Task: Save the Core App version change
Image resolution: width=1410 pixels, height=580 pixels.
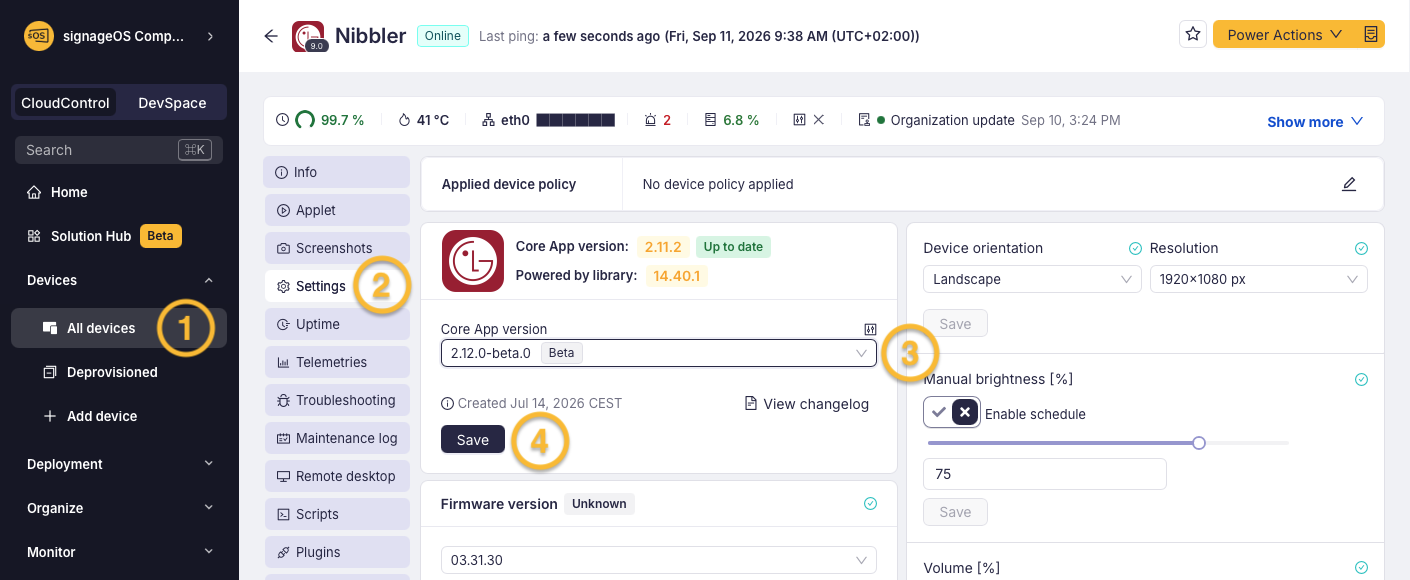Action: 473,440
